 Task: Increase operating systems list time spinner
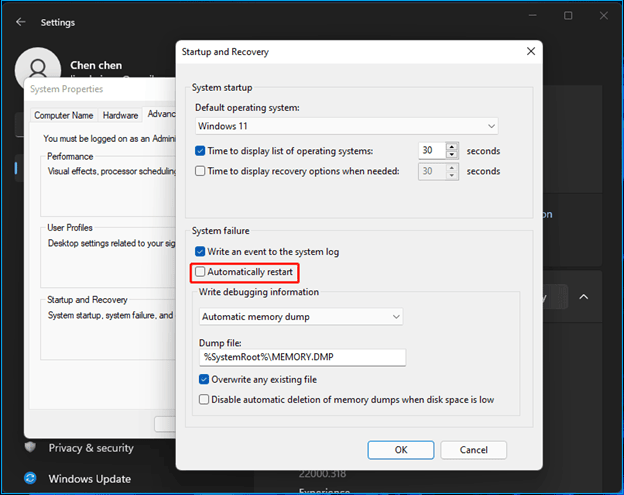click(452, 146)
